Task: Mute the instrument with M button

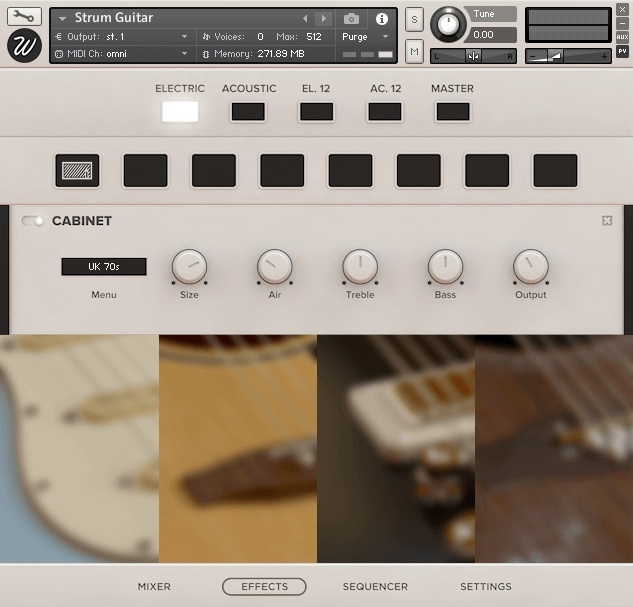Action: pos(414,49)
